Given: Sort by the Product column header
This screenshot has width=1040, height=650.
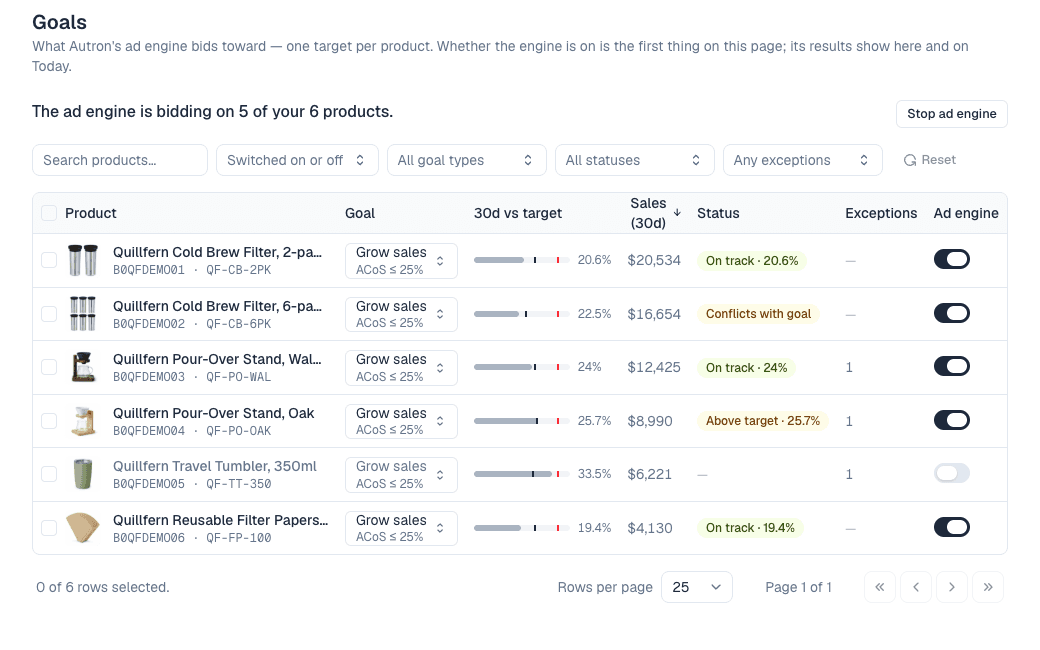Looking at the screenshot, I should [90, 213].
